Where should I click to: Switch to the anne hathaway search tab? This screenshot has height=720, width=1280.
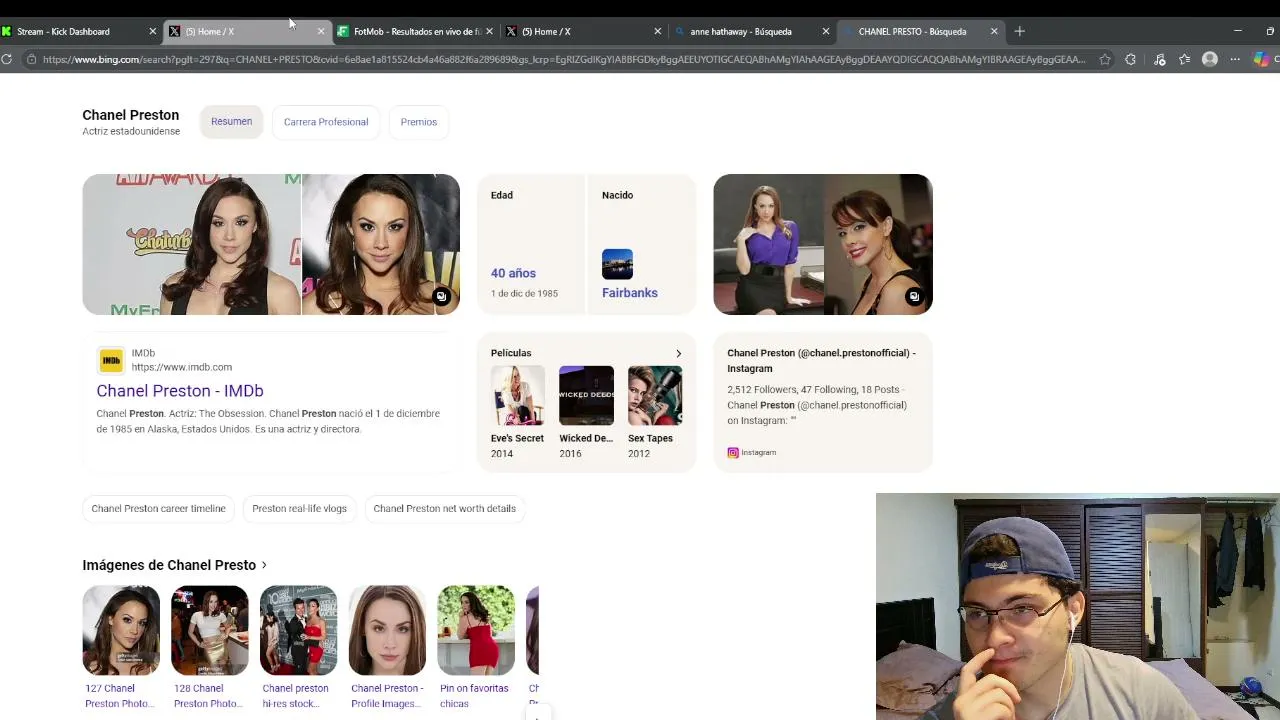tap(750, 31)
